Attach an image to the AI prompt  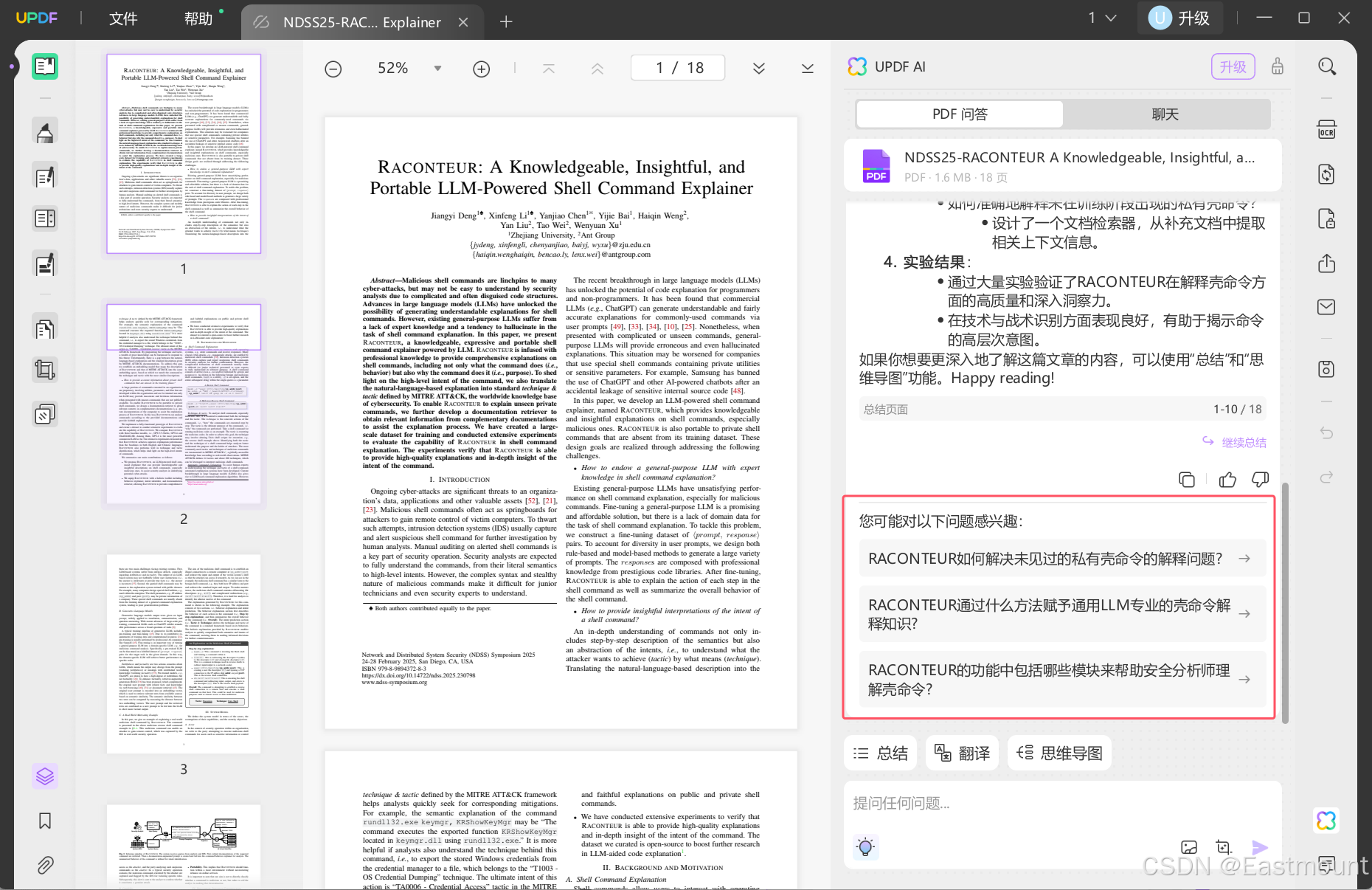pos(1189,847)
